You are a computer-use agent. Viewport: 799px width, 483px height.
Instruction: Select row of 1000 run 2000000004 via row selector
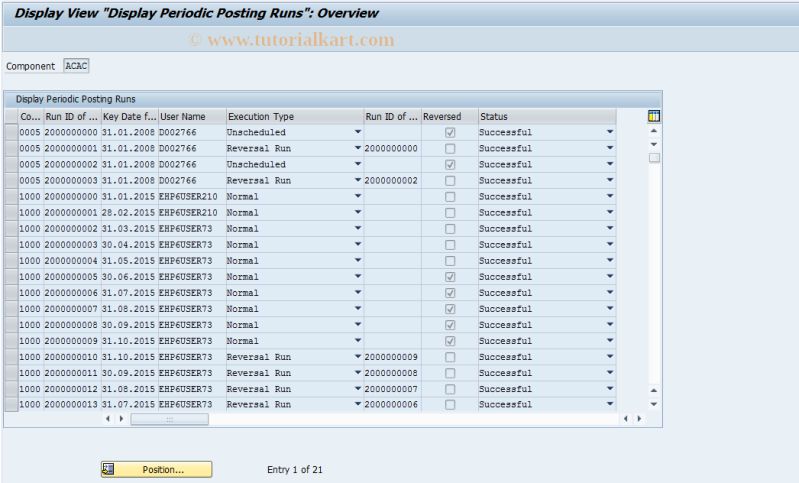[11, 261]
